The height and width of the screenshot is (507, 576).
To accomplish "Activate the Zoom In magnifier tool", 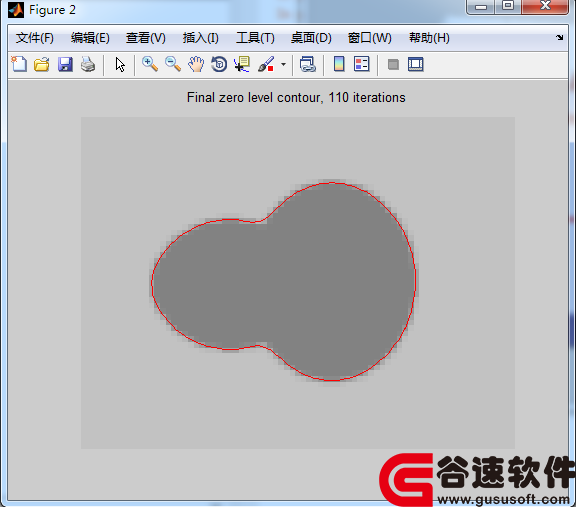I will tap(150, 64).
